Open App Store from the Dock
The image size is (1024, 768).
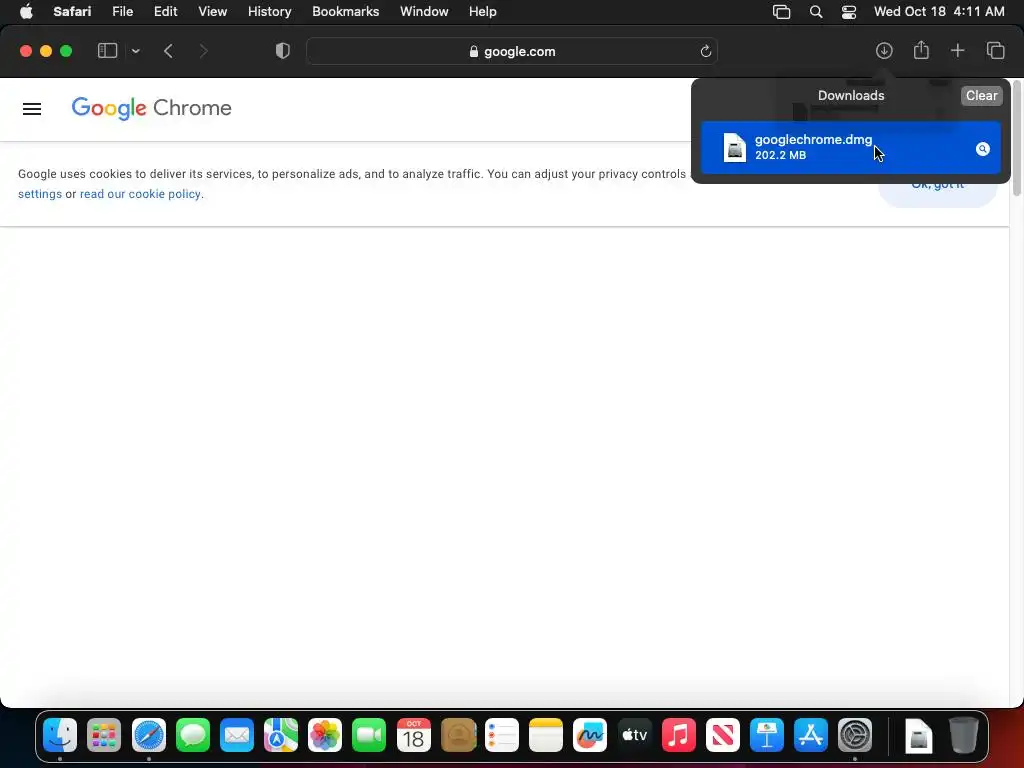[810, 736]
